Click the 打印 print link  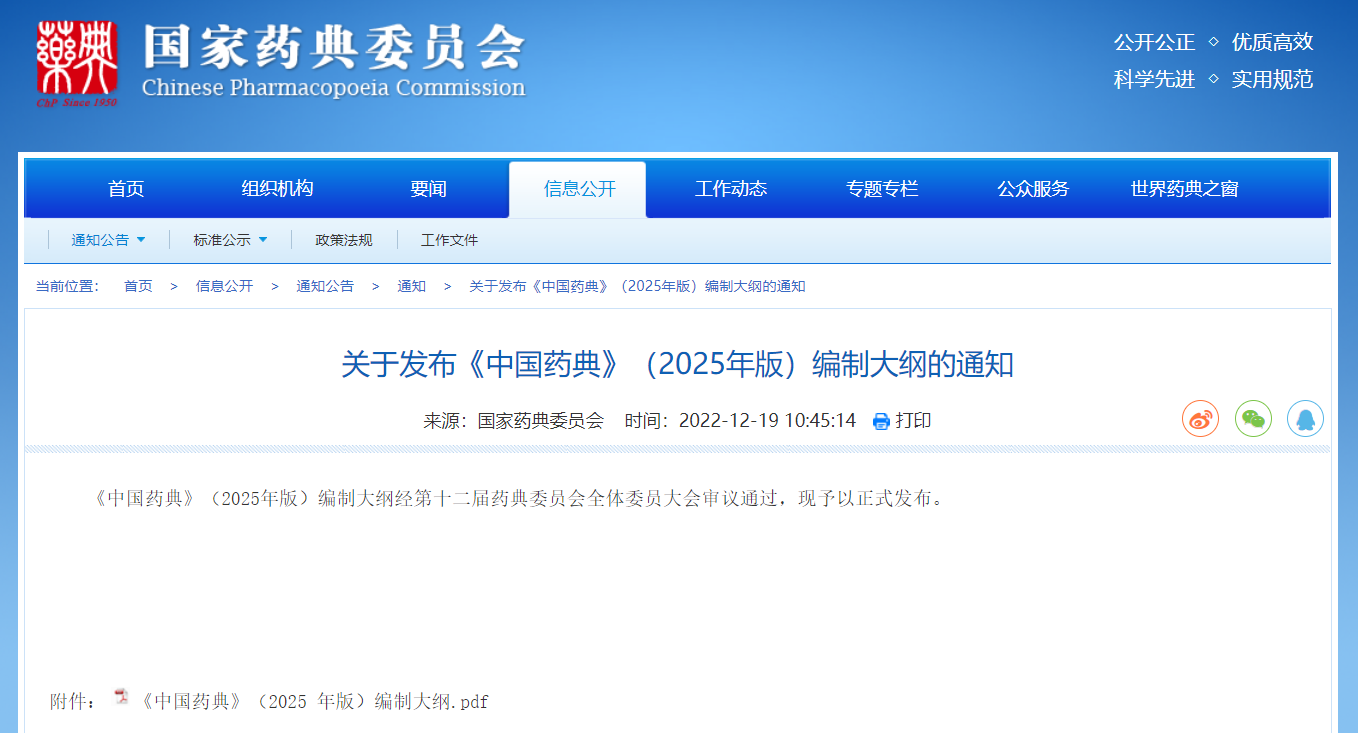[913, 420]
